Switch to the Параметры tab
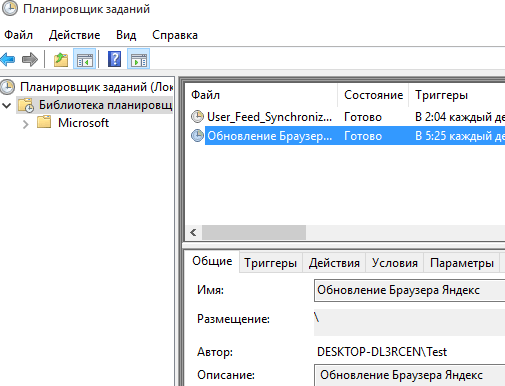 [462, 263]
